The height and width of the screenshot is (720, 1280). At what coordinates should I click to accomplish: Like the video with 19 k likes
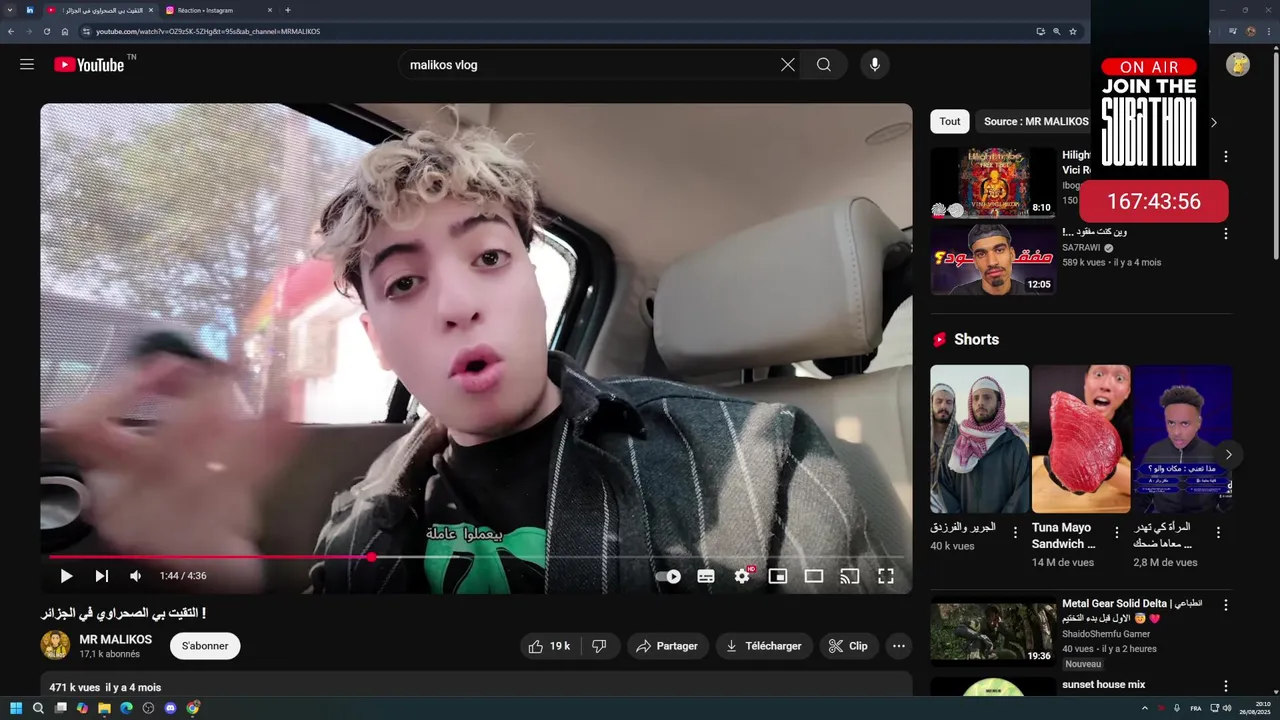[x=549, y=646]
